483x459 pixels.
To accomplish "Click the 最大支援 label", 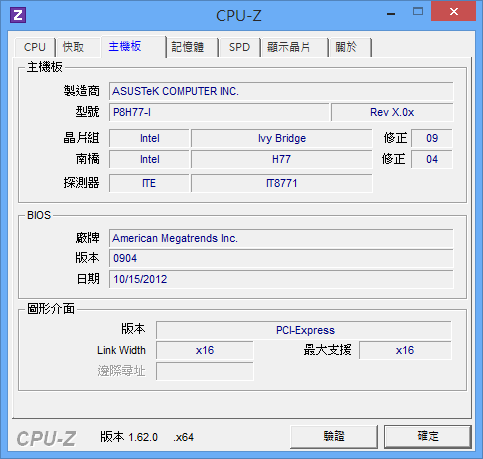I will tap(327, 350).
